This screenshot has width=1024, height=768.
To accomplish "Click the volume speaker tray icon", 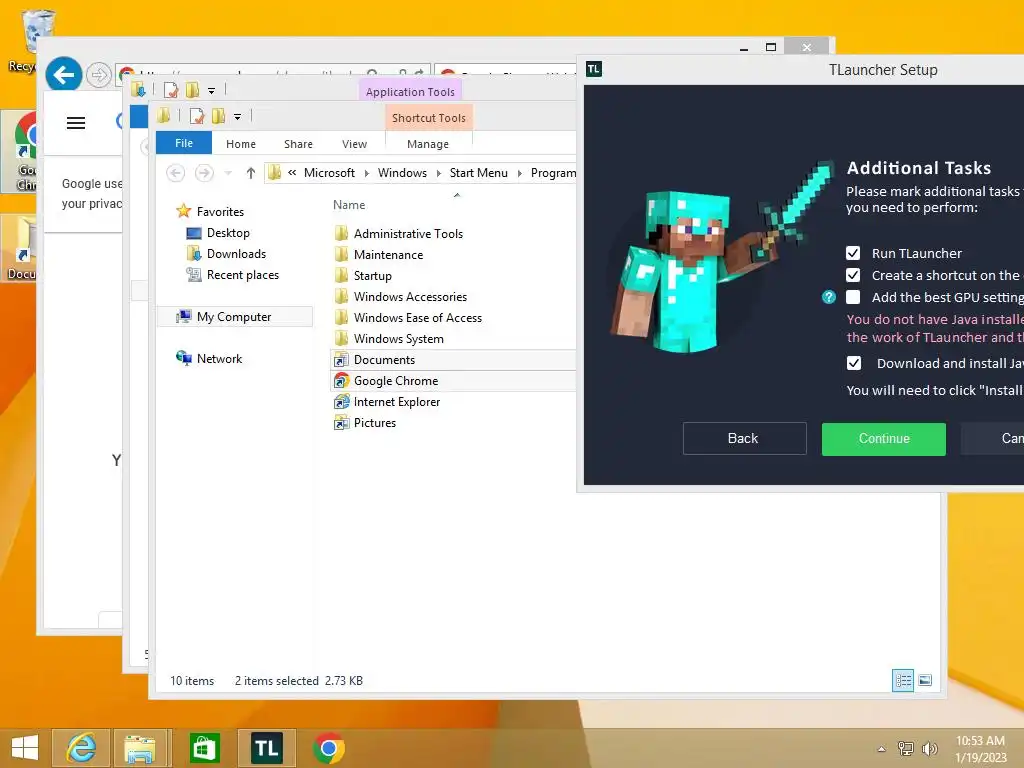I will (929, 748).
